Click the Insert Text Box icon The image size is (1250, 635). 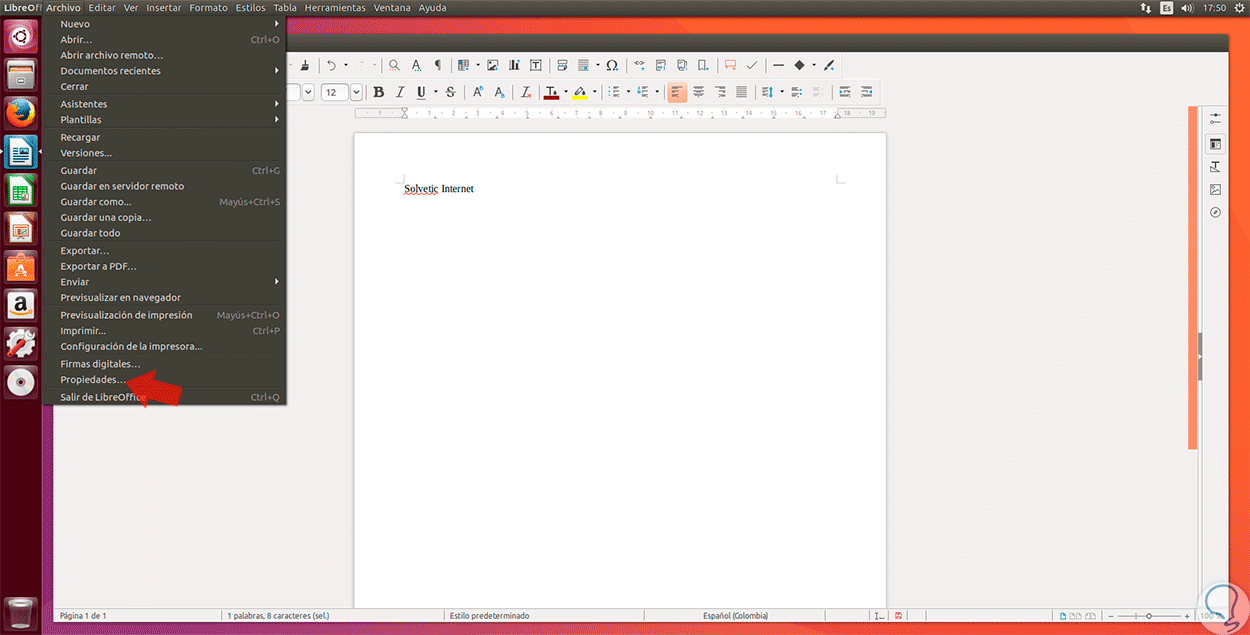(x=536, y=66)
